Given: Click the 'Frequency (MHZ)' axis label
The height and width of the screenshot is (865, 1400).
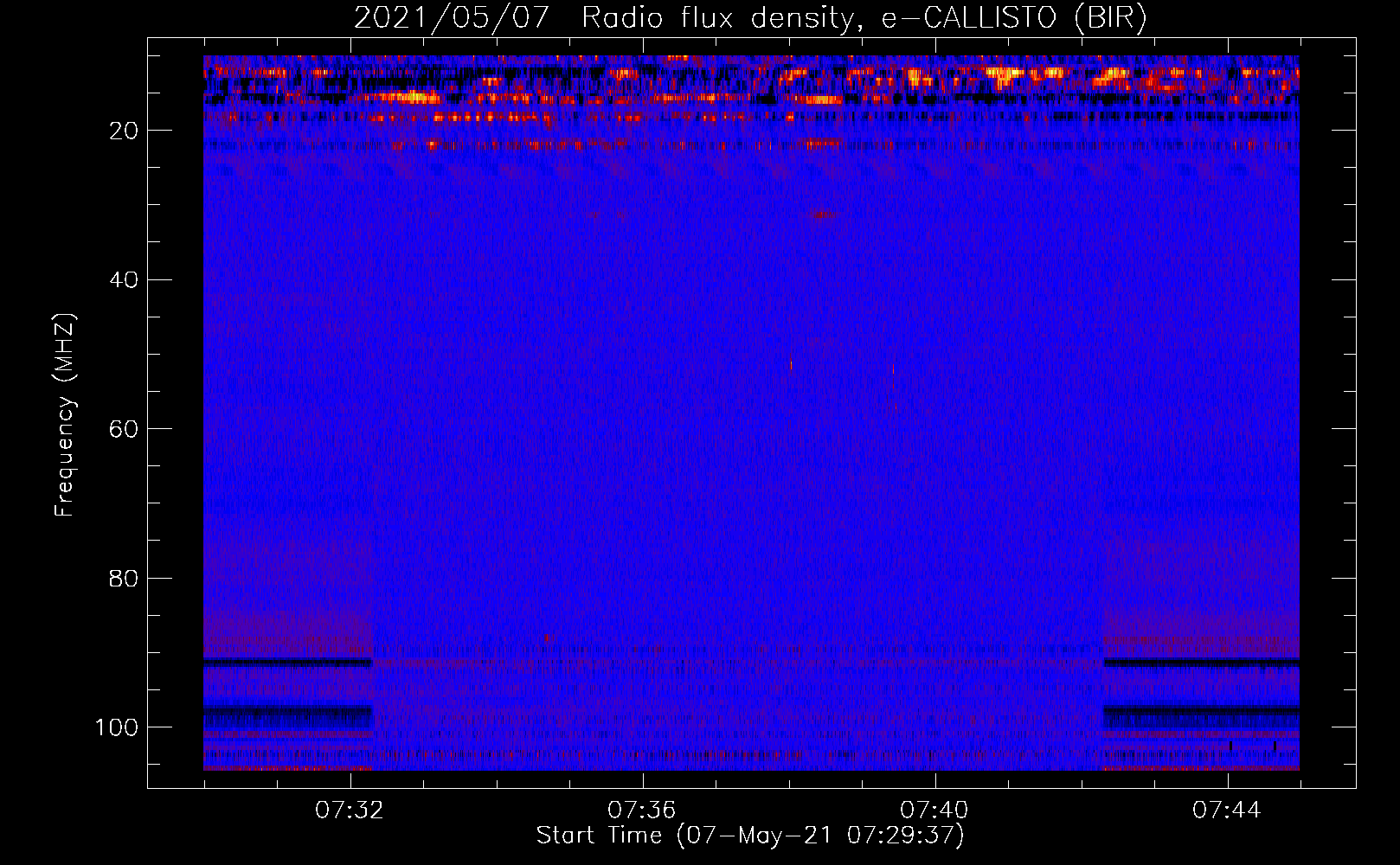Looking at the screenshot, I should pyautogui.click(x=65, y=415).
